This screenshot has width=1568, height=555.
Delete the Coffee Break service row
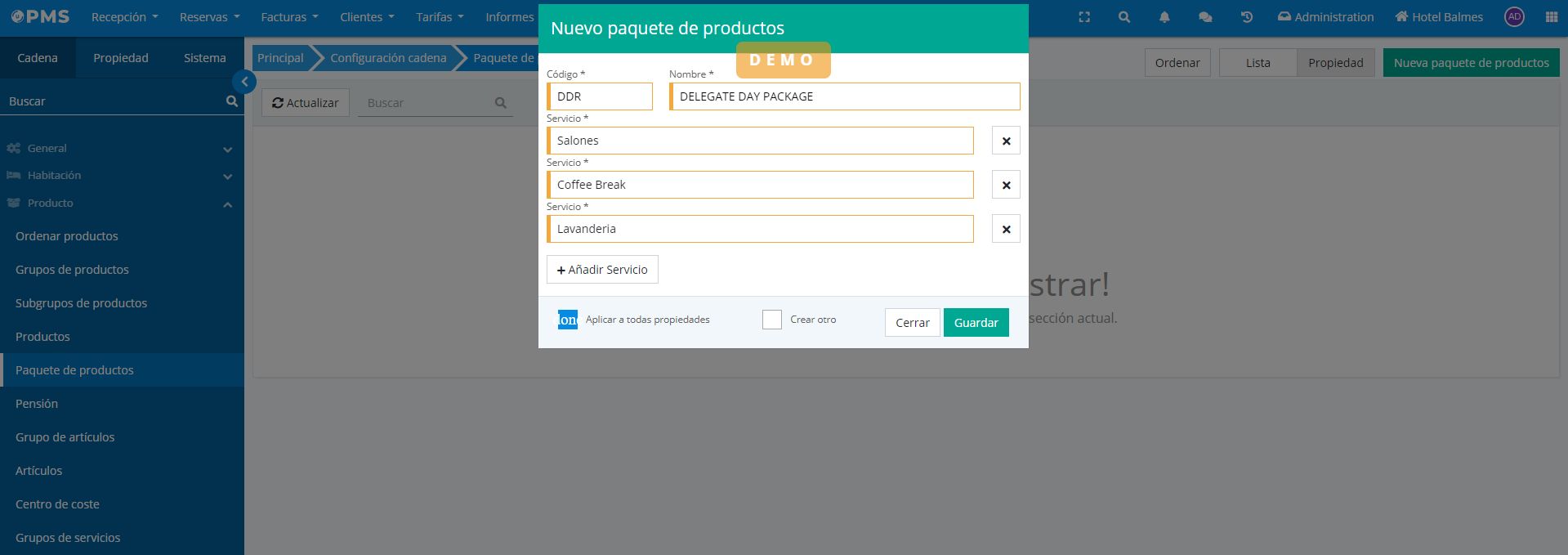click(x=1006, y=185)
